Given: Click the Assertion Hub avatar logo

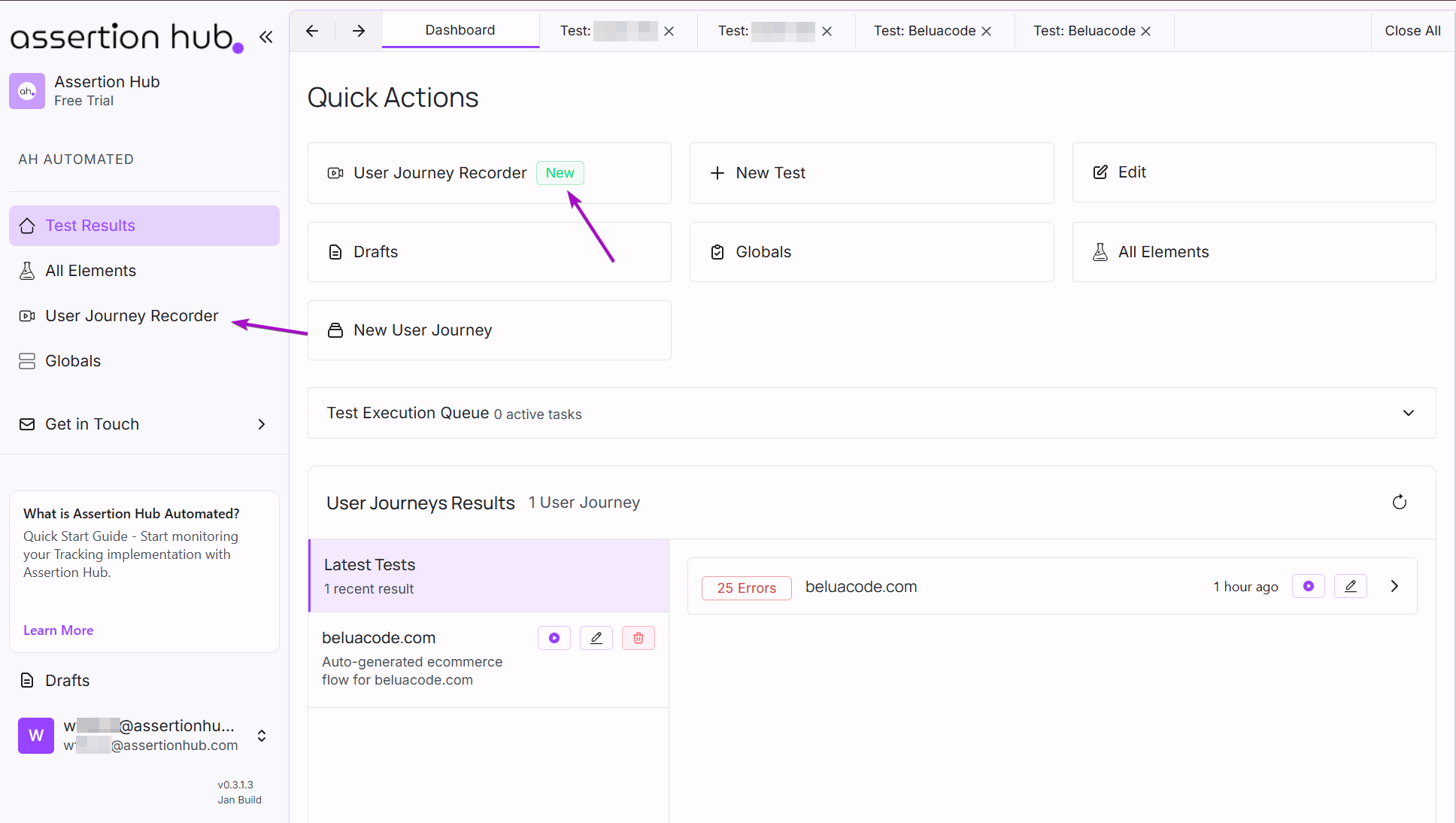Looking at the screenshot, I should [x=27, y=91].
